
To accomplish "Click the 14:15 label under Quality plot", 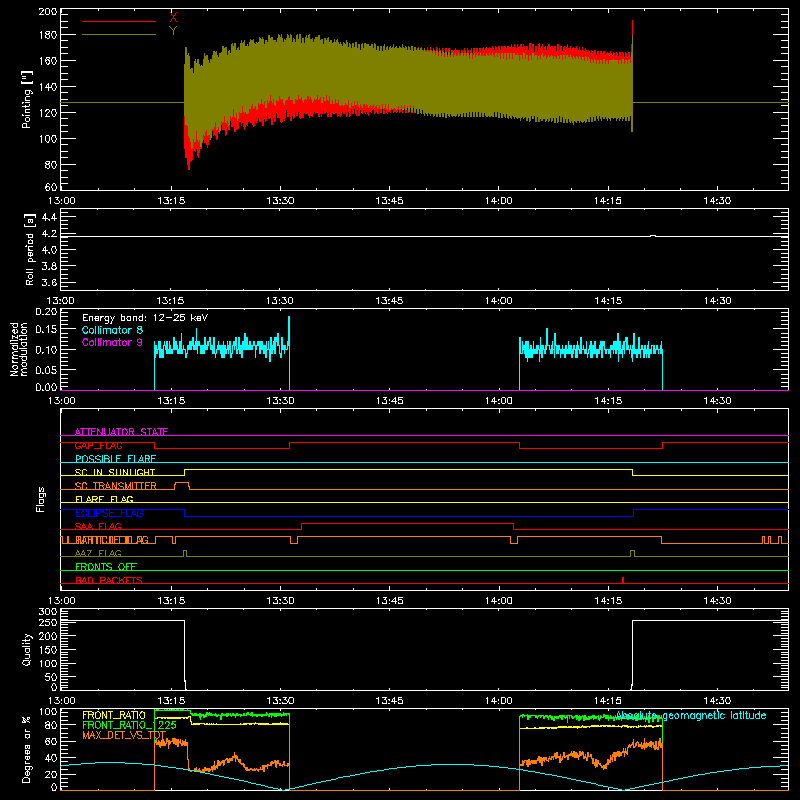I will click(608, 701).
